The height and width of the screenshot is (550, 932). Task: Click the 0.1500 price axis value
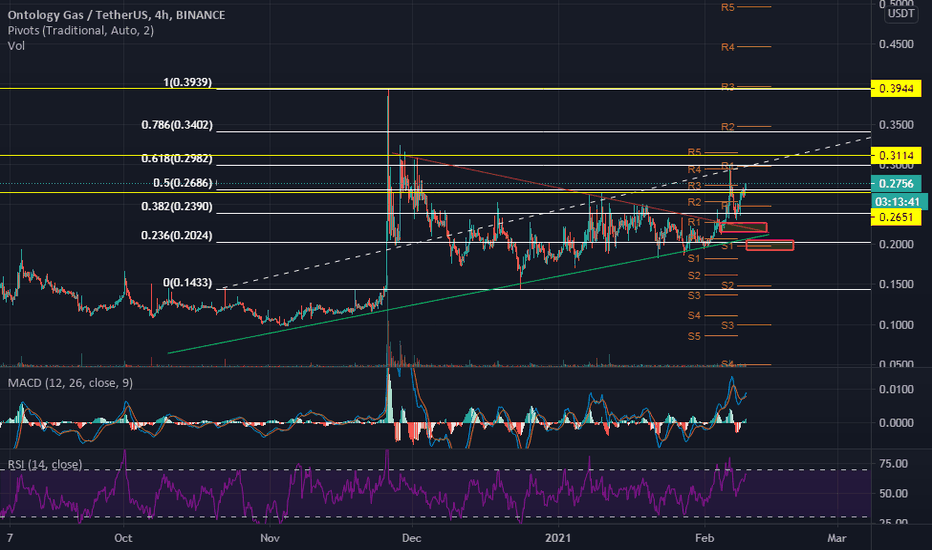(x=896, y=284)
